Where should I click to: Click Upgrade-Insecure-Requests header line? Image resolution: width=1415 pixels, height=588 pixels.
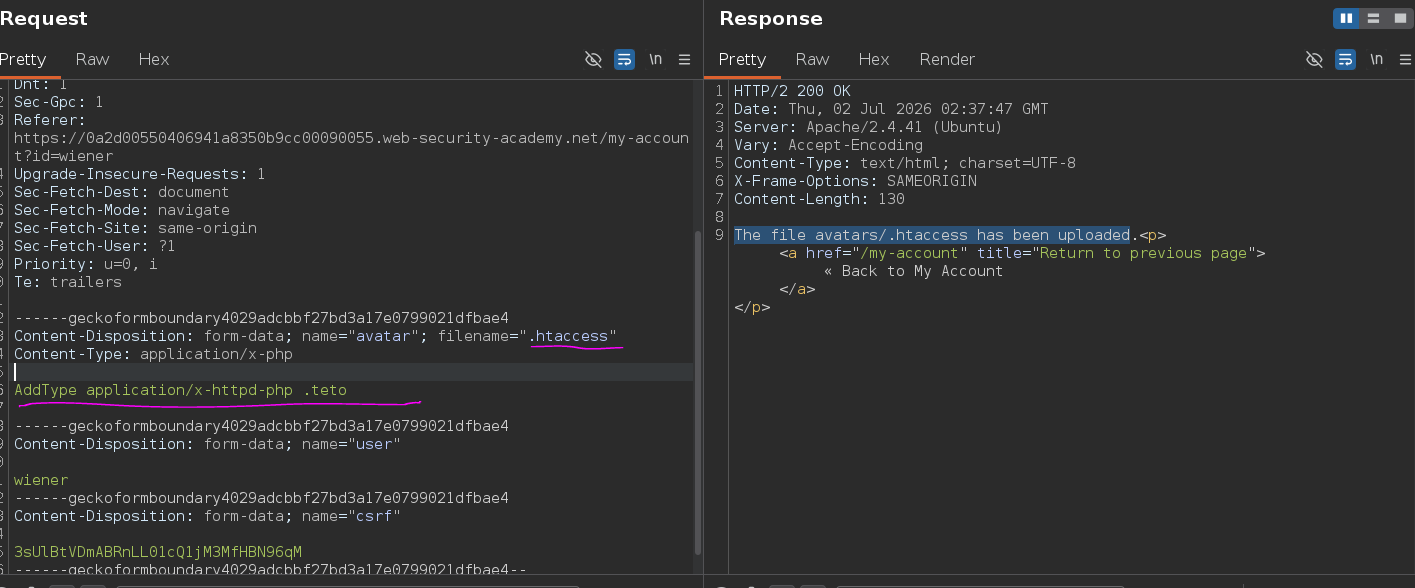click(x=139, y=174)
